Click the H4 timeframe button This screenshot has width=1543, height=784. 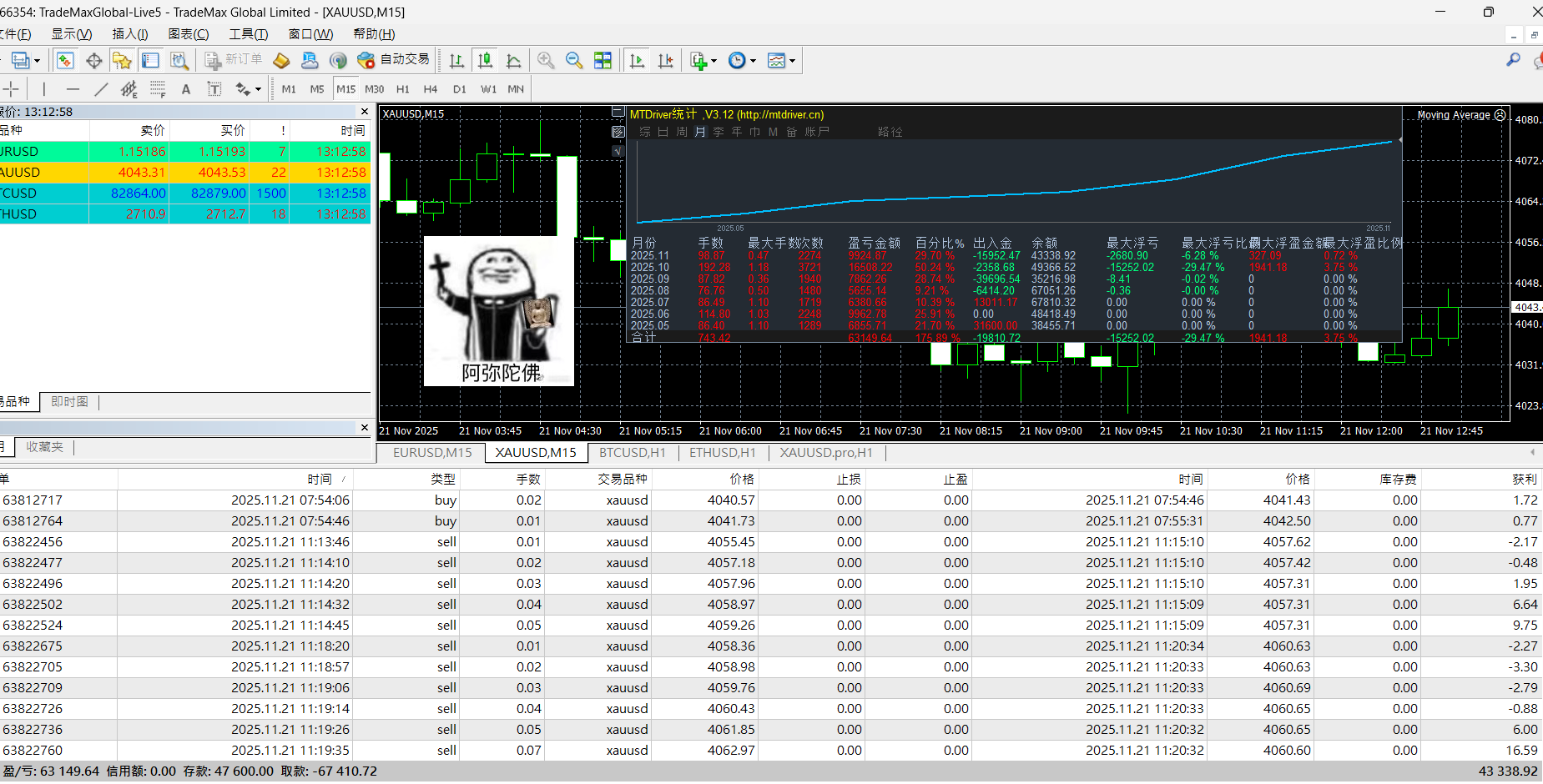[431, 89]
